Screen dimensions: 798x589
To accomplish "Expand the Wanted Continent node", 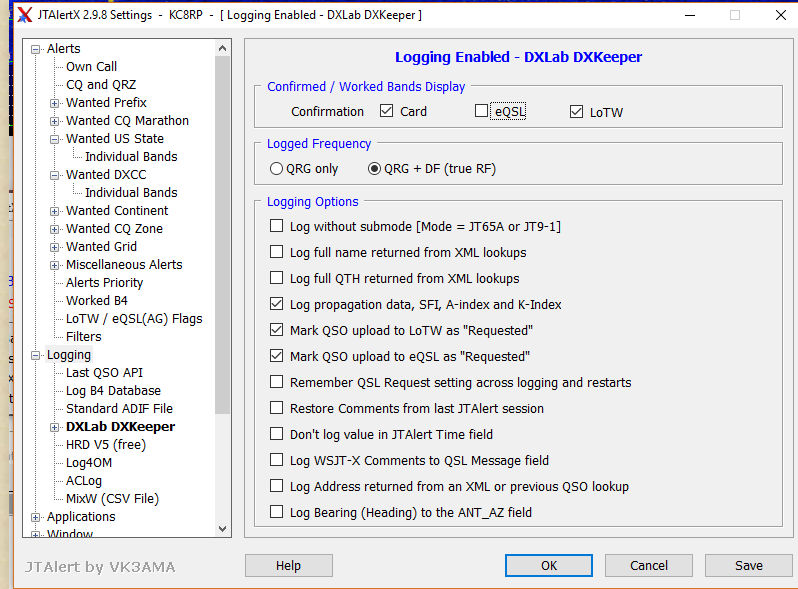I will (54, 211).
